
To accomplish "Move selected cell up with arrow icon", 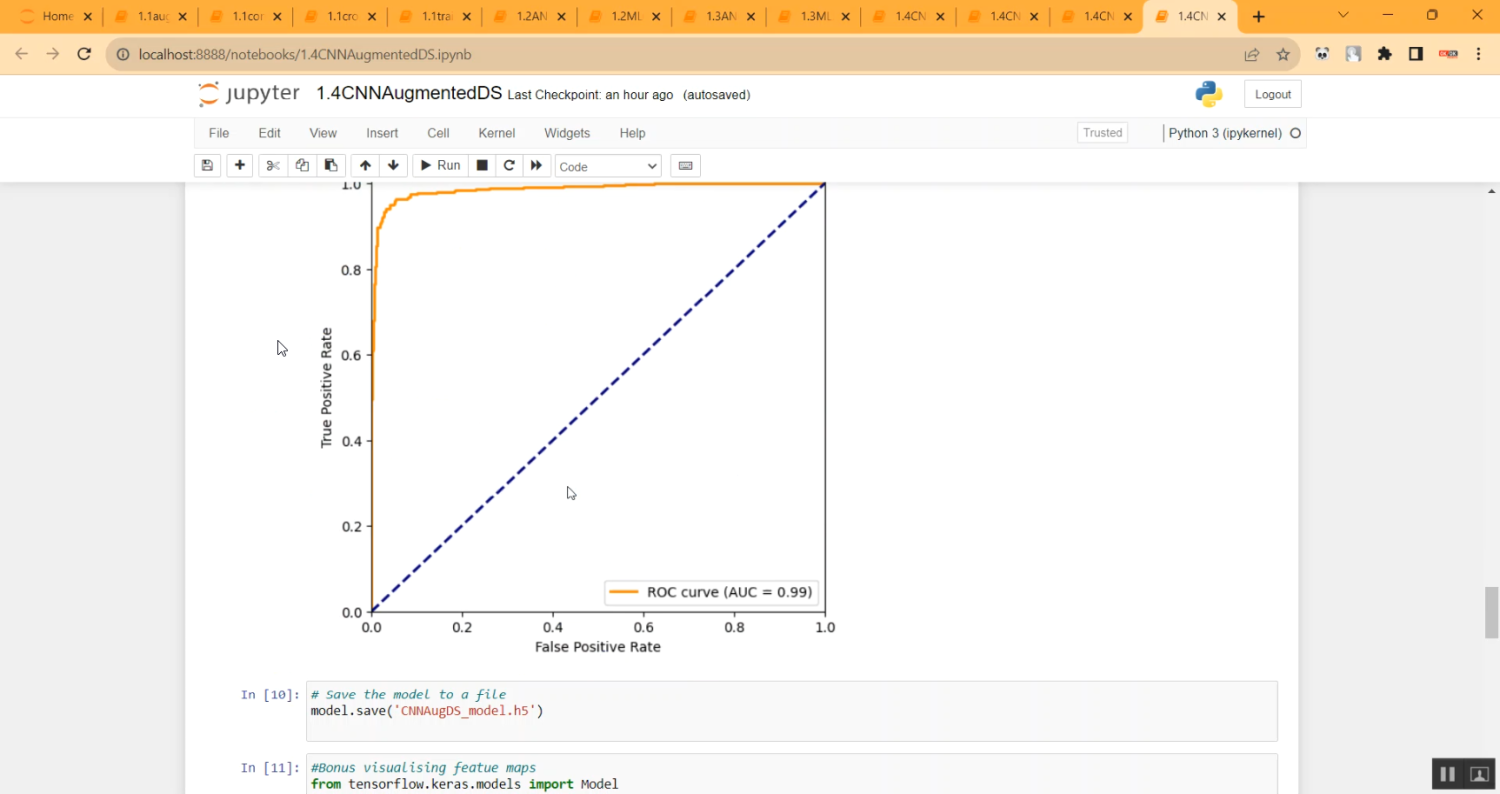I will pyautogui.click(x=365, y=166).
